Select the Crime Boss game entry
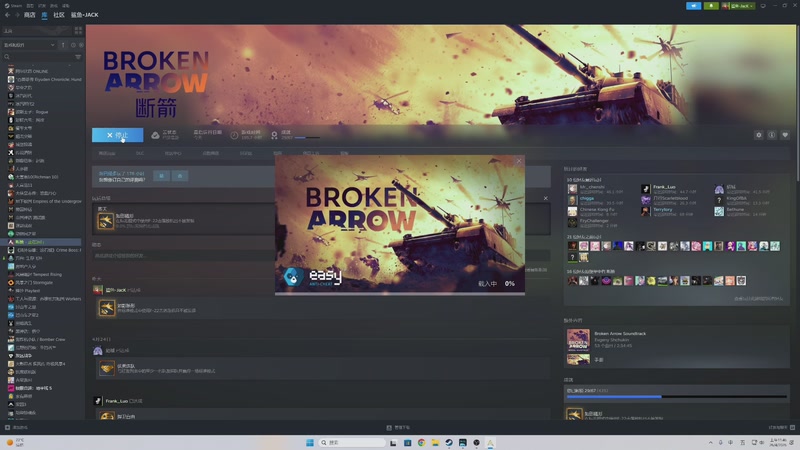The height and width of the screenshot is (450, 800). pos(44,250)
